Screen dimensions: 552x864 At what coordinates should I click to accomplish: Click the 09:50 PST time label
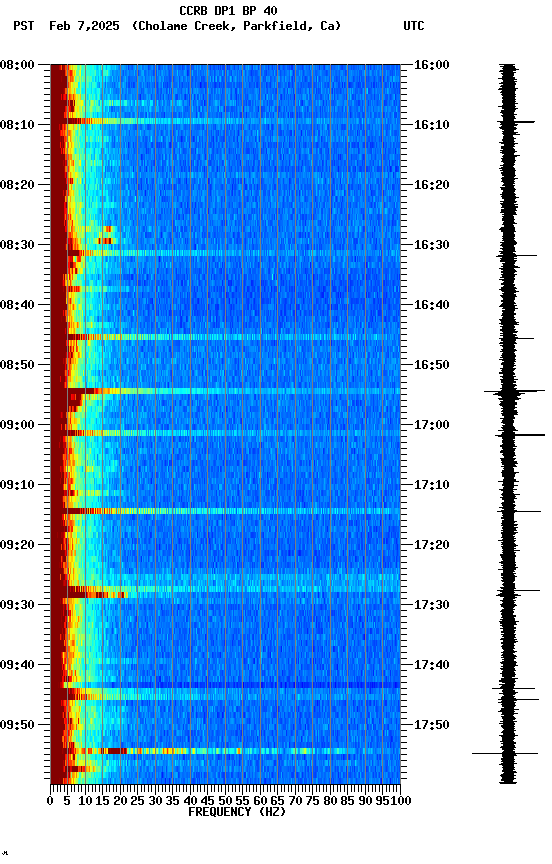[x=17, y=725]
